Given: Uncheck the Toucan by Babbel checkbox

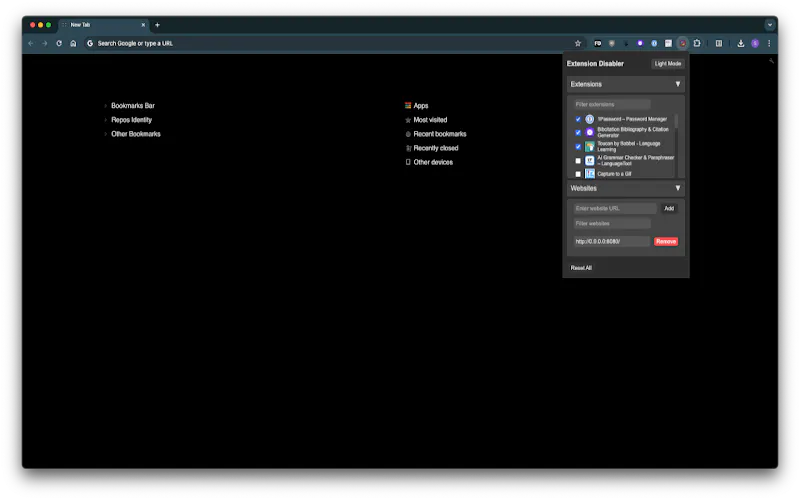Looking at the screenshot, I should pos(578,147).
